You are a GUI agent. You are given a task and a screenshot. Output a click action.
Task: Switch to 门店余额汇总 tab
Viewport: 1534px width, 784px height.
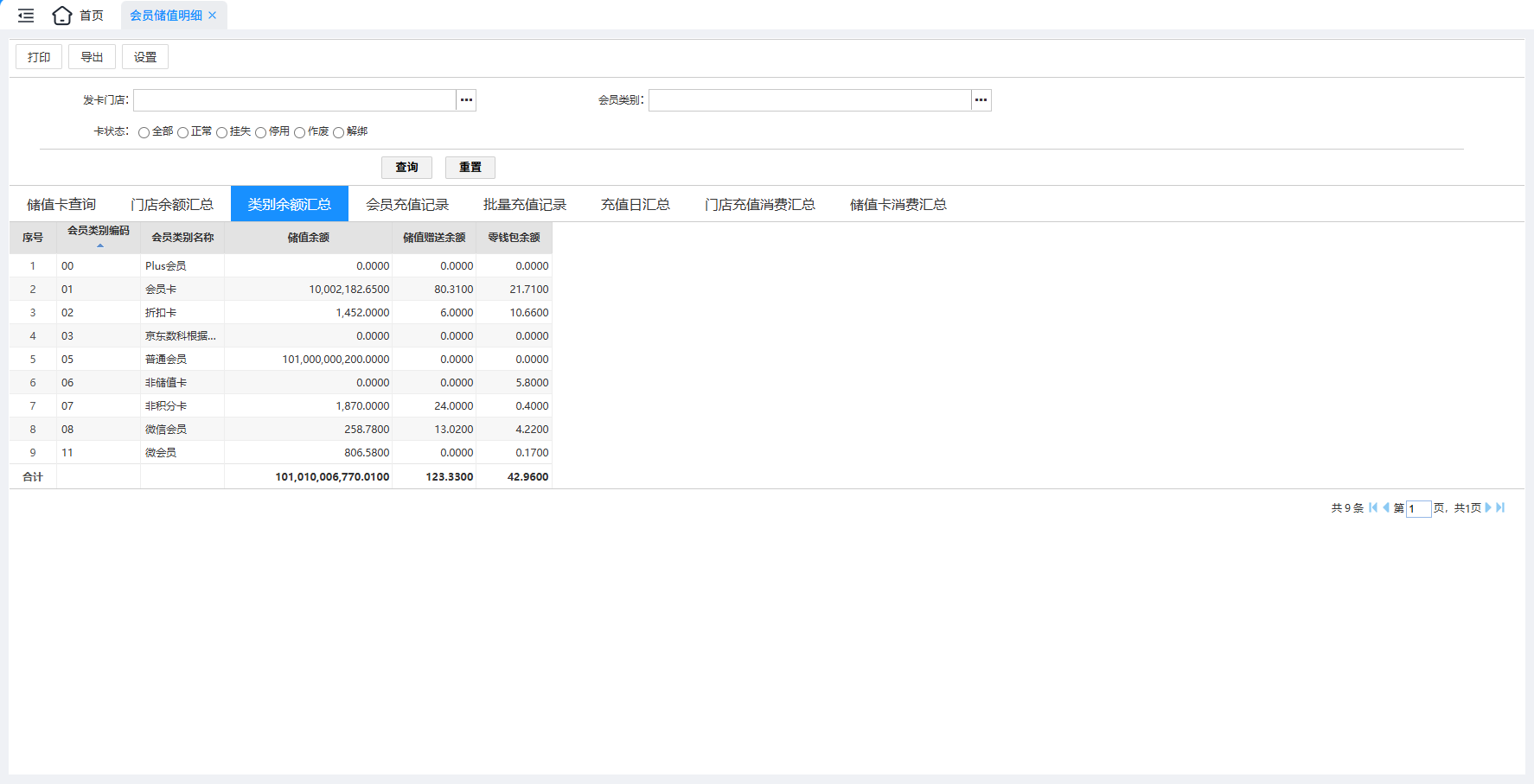pos(172,204)
